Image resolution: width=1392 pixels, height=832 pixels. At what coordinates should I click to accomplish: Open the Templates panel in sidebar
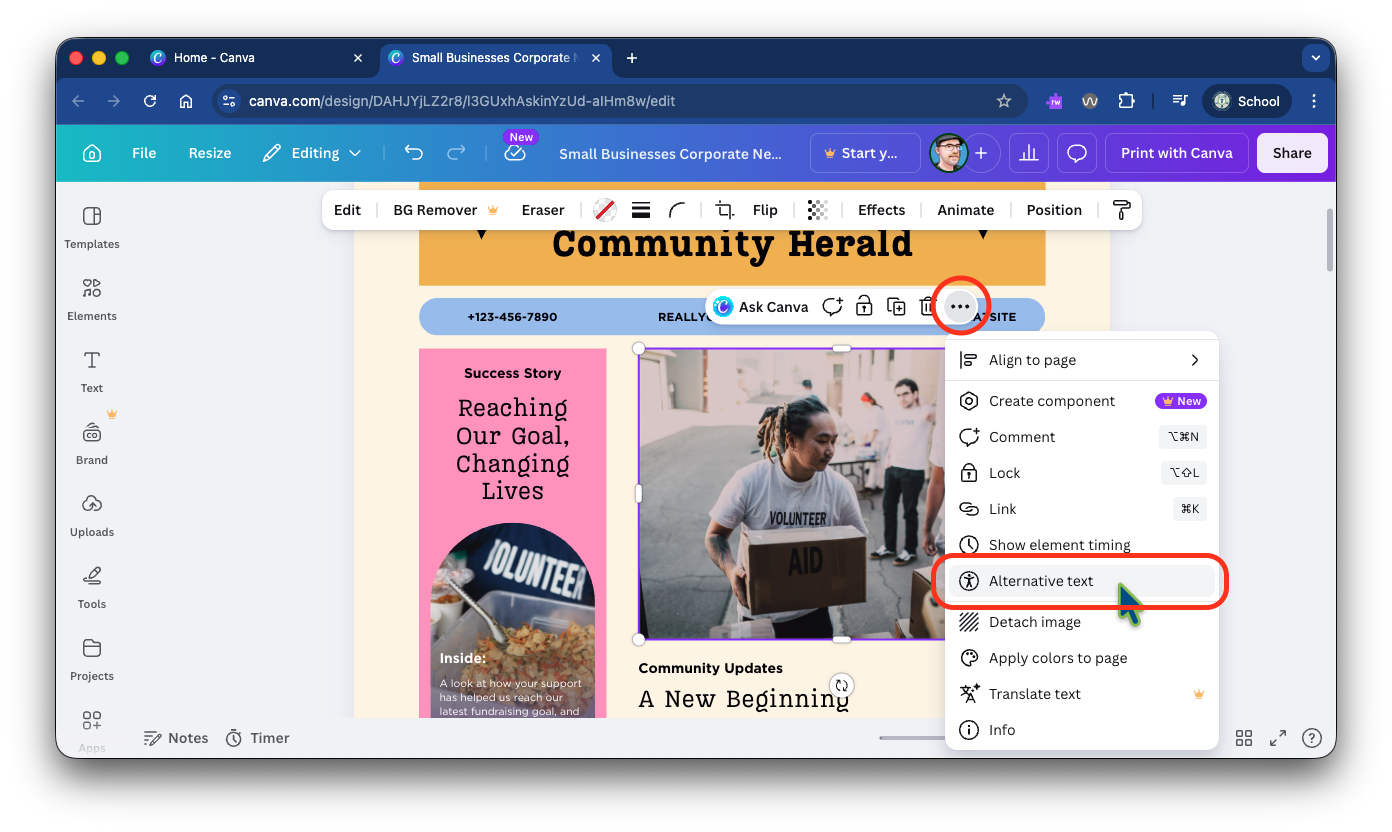point(92,227)
